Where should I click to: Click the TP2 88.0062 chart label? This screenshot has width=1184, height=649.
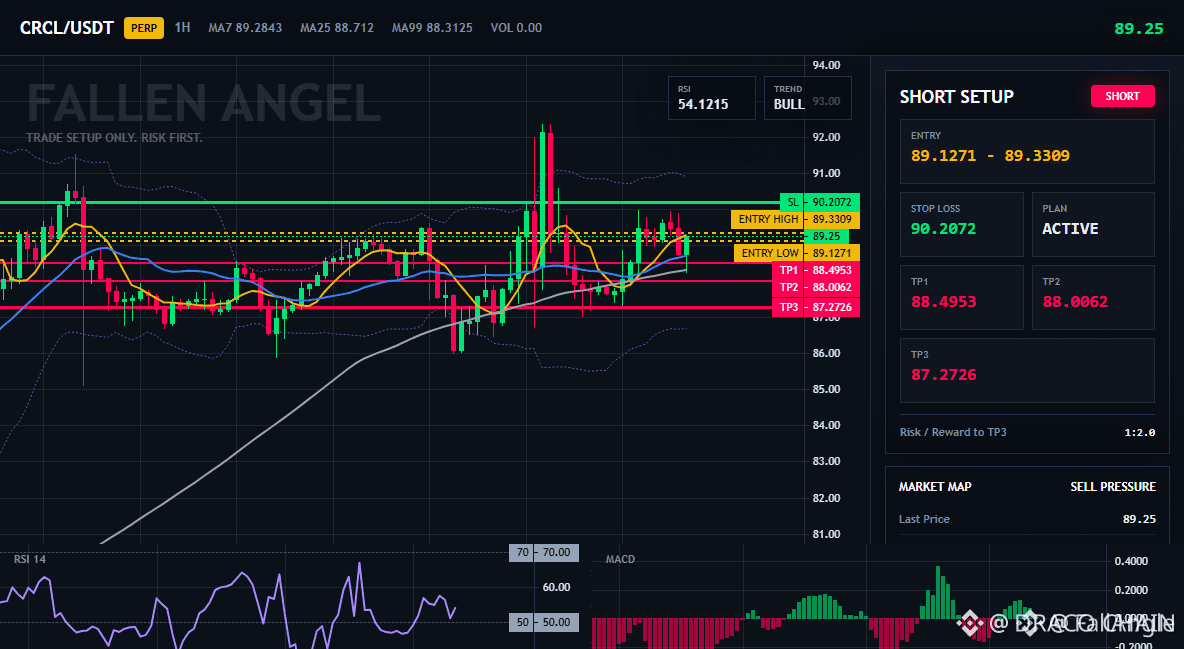point(816,287)
